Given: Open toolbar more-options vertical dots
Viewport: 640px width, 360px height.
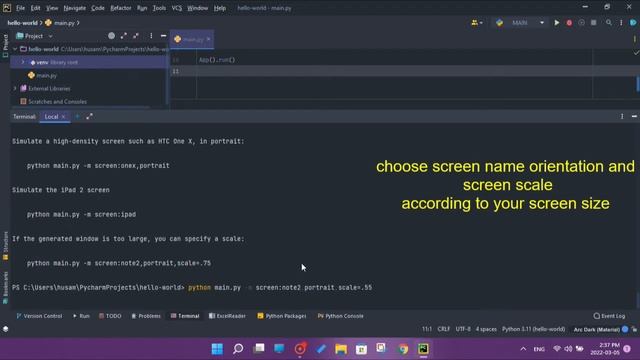Looking at the screenshot, I should coord(621,23).
